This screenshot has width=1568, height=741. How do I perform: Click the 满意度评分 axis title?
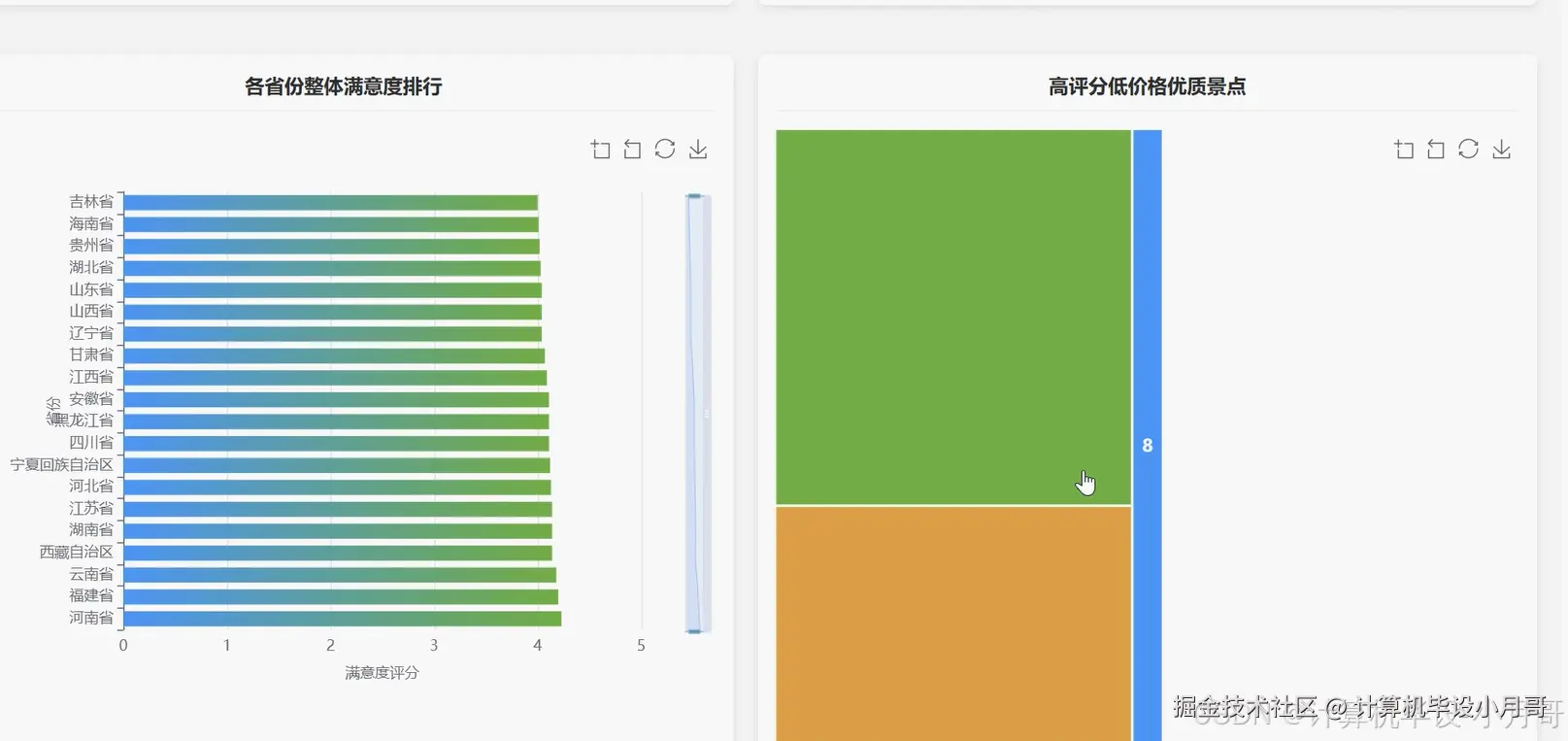coord(382,672)
